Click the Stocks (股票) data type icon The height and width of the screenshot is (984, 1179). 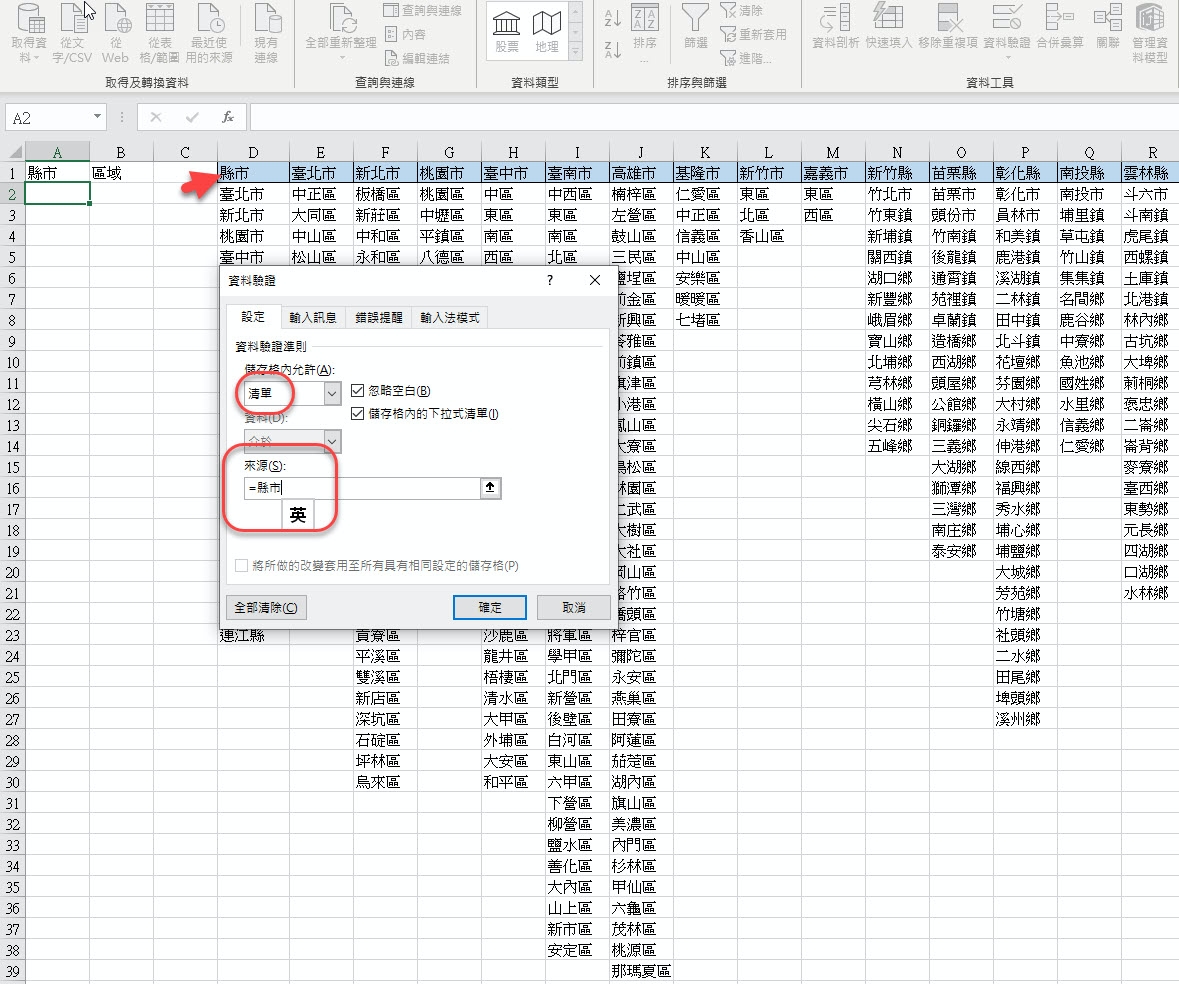tap(507, 24)
